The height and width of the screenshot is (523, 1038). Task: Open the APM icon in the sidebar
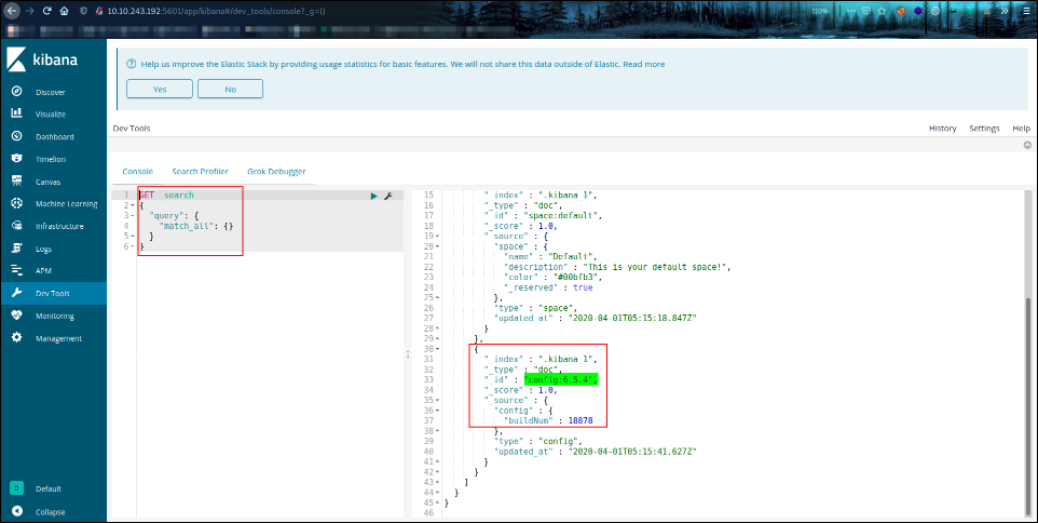17,270
